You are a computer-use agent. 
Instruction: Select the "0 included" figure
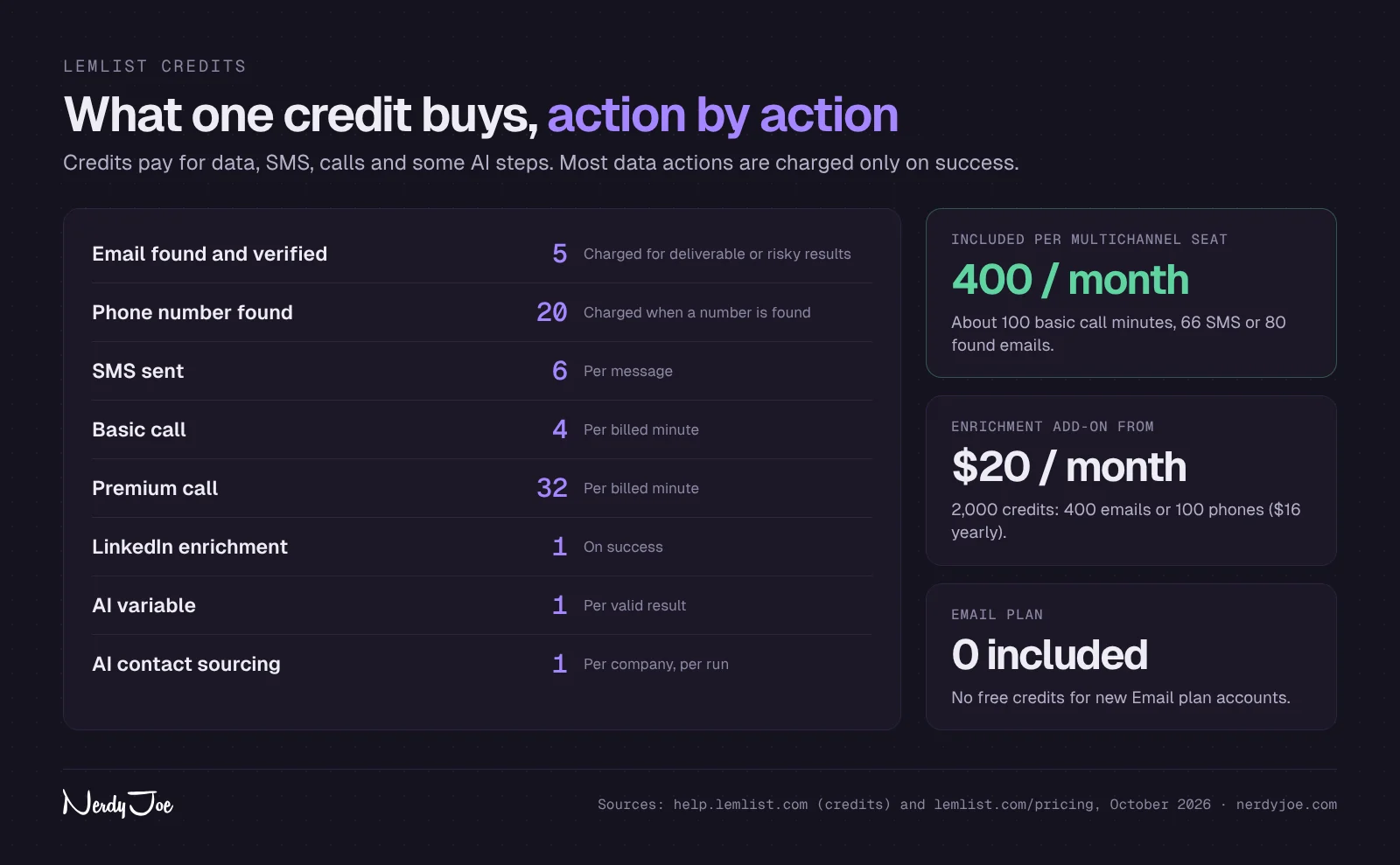pyautogui.click(x=1049, y=654)
